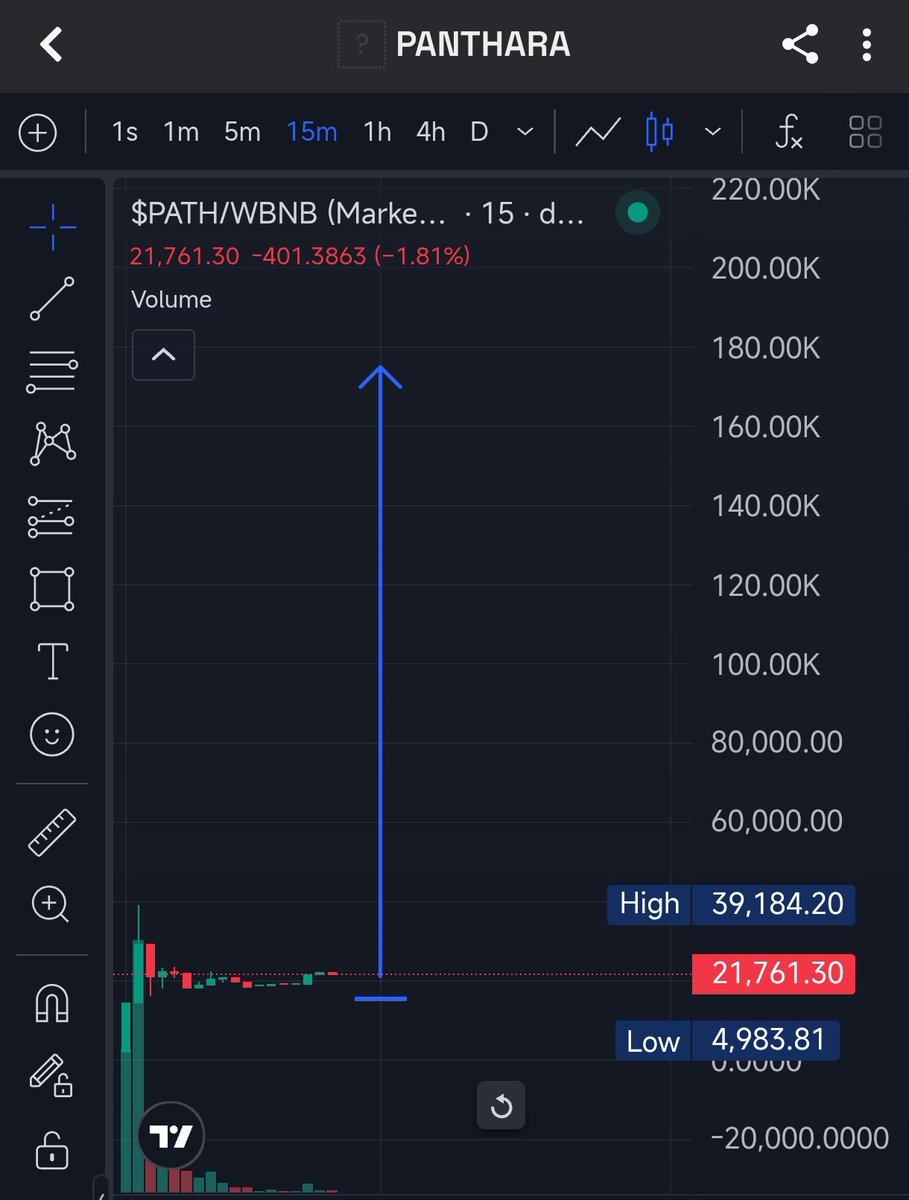Click the Volume indicator label
The height and width of the screenshot is (1200, 909).
[171, 299]
